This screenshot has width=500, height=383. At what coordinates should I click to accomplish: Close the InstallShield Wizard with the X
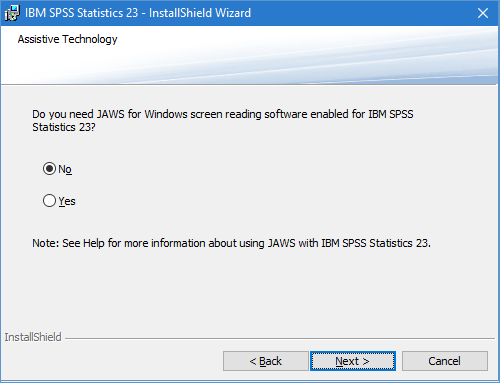coord(483,13)
